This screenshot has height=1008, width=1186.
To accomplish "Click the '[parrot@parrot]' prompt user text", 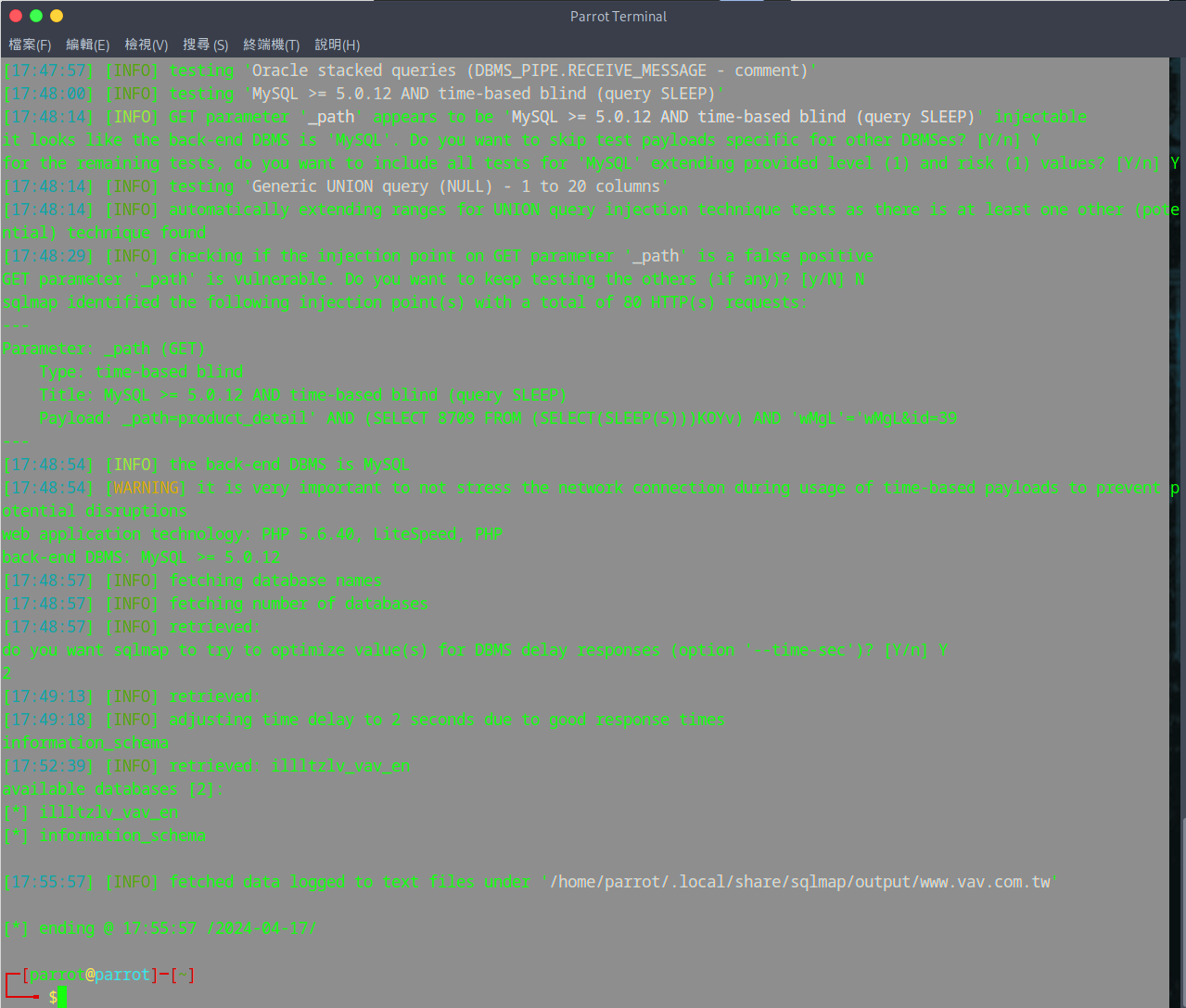I will tap(90, 975).
